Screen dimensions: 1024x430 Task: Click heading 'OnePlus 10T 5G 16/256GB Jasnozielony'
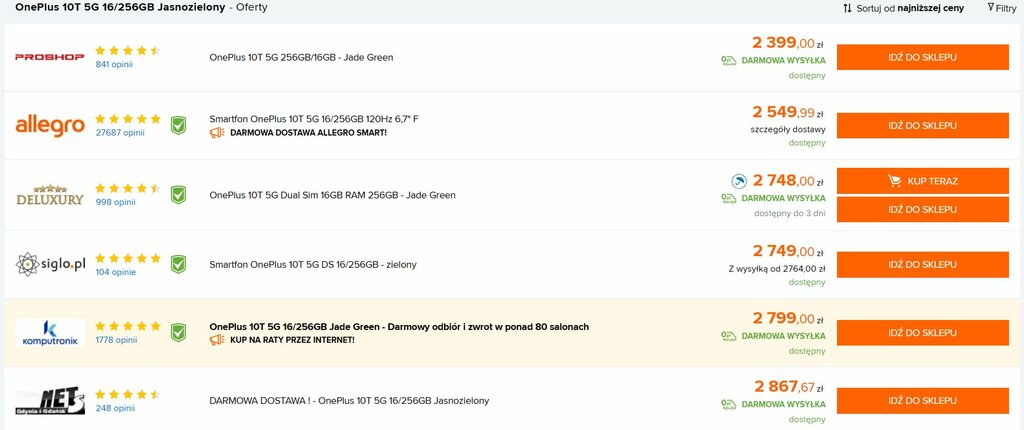point(120,7)
